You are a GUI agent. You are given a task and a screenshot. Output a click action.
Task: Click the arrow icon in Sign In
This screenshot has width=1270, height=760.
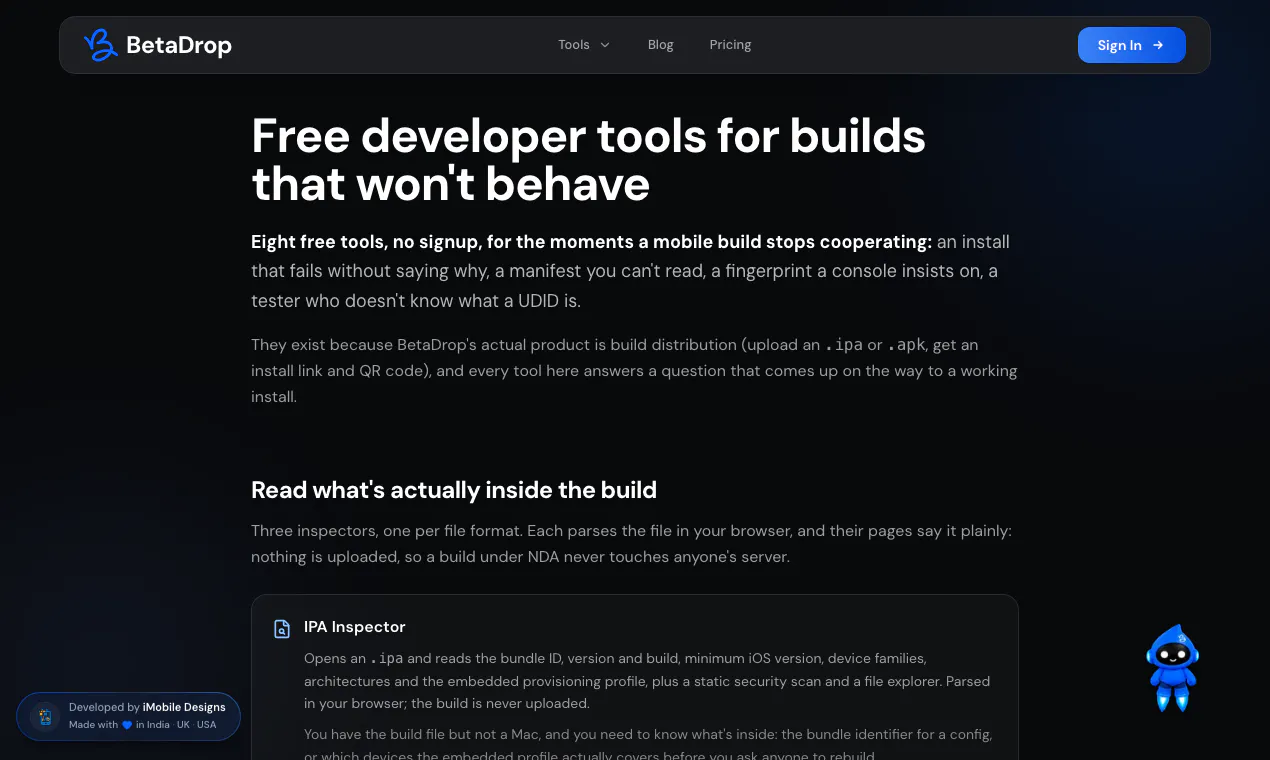pos(1158,45)
